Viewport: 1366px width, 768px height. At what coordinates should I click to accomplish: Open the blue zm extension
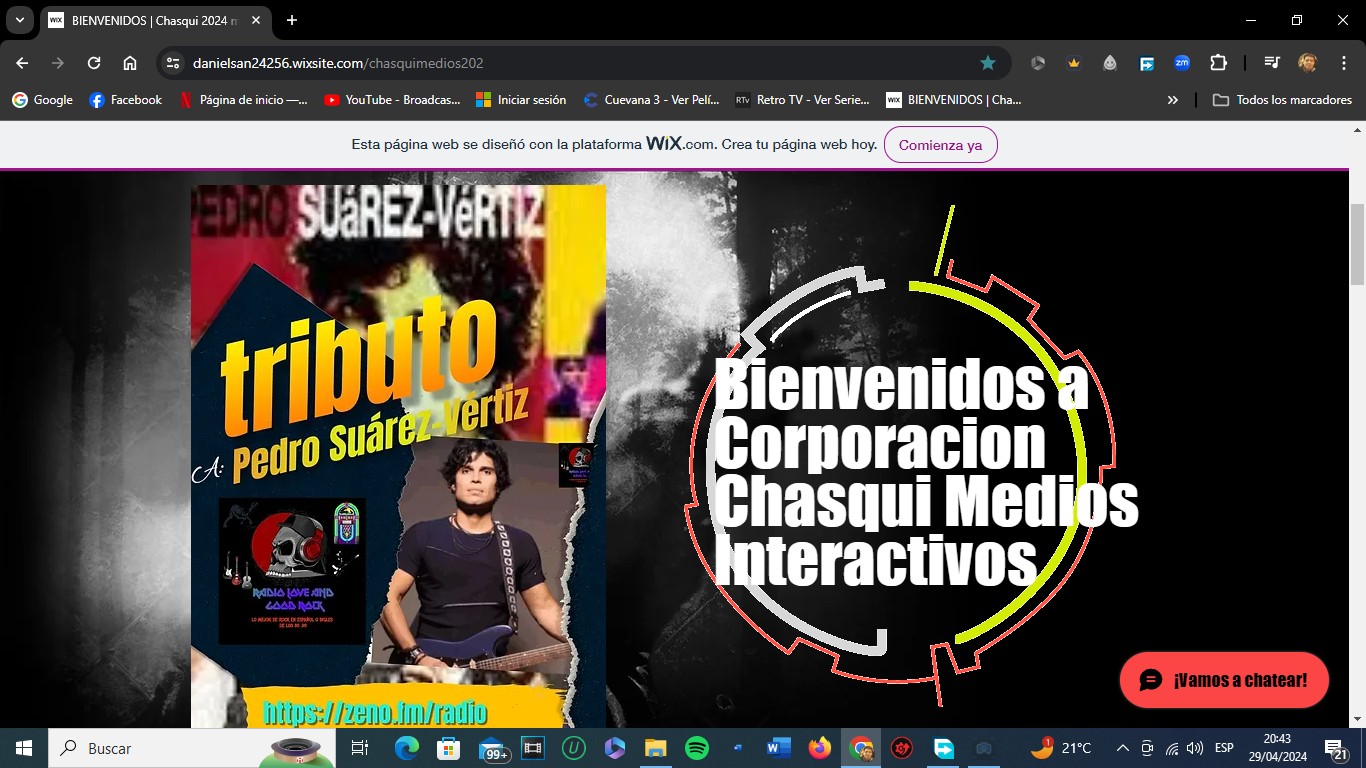[x=1182, y=63]
